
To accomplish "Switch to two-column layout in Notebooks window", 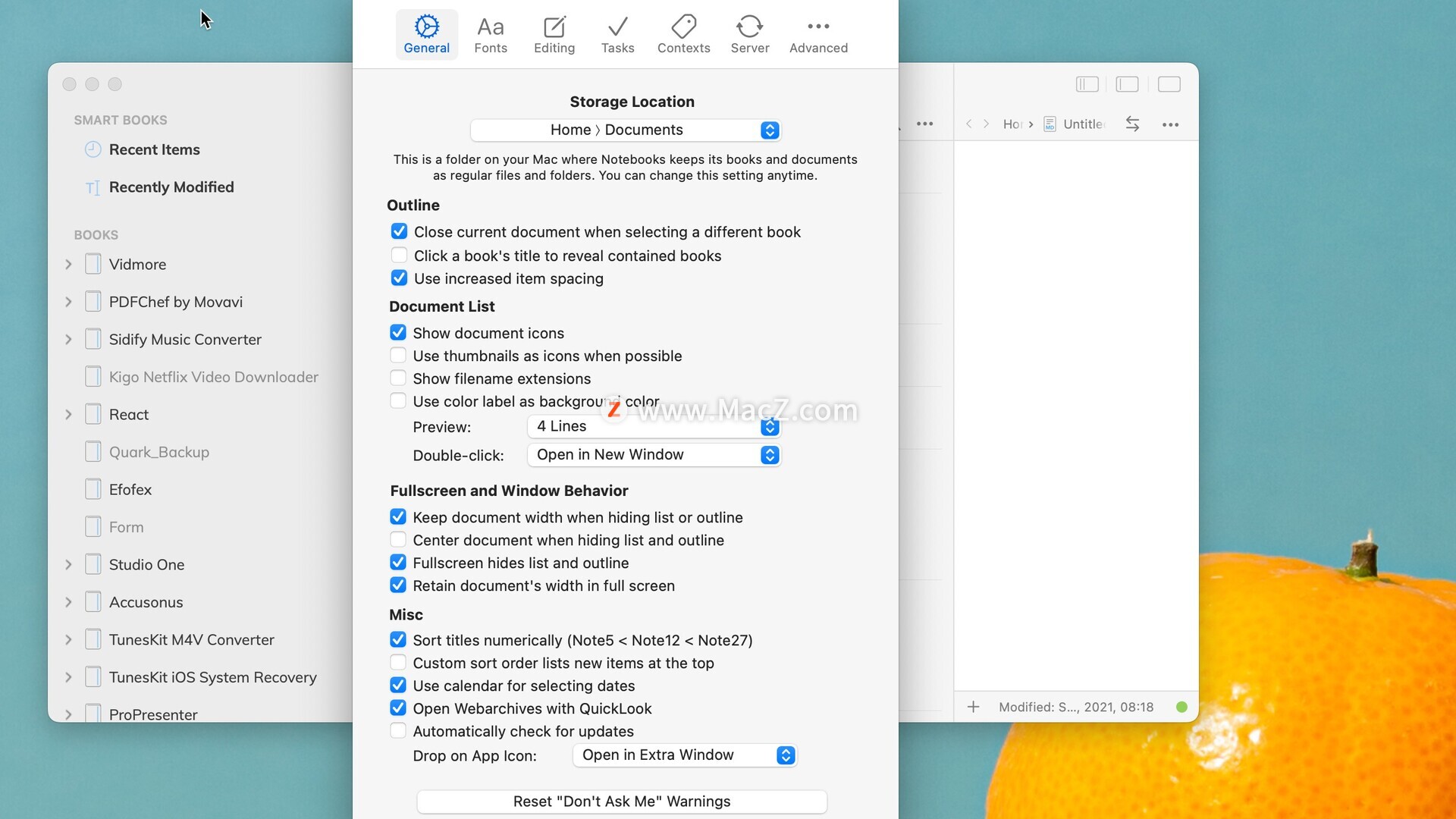I will tap(1128, 84).
